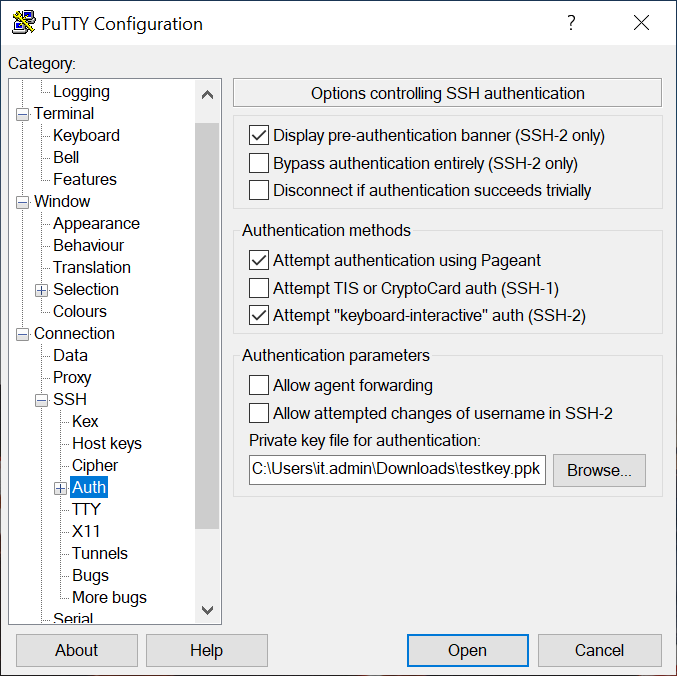Enable Allow agent forwarding
677x676 pixels.
click(x=259, y=385)
